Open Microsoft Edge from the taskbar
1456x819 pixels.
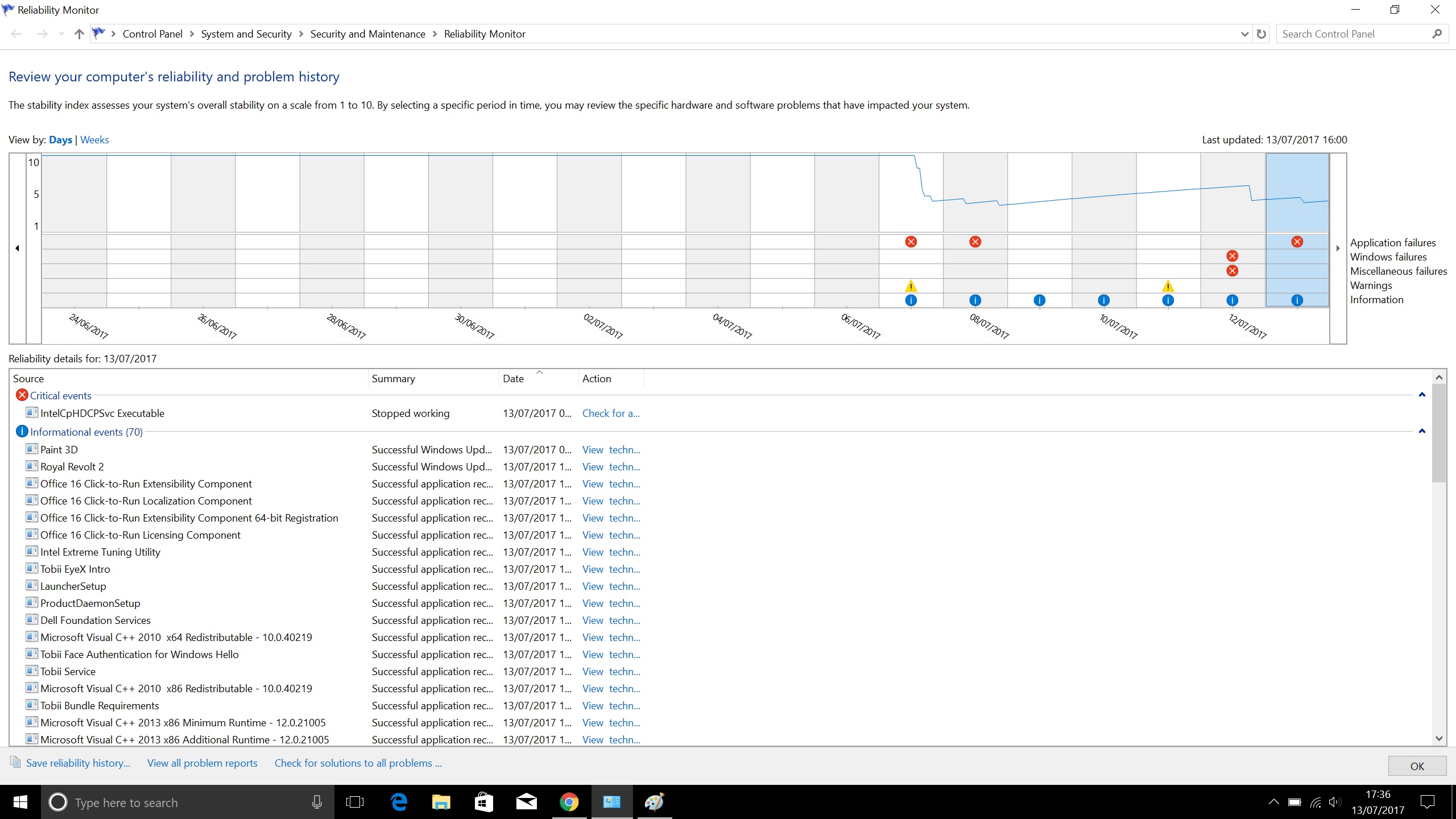[x=399, y=802]
